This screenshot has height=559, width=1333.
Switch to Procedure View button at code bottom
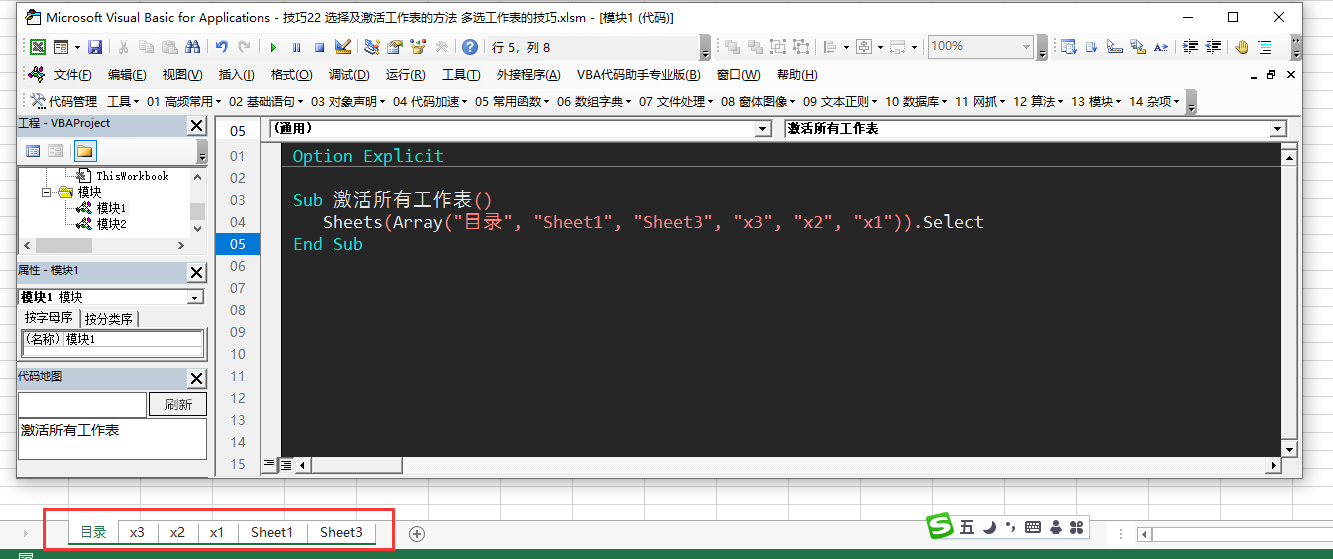(268, 465)
